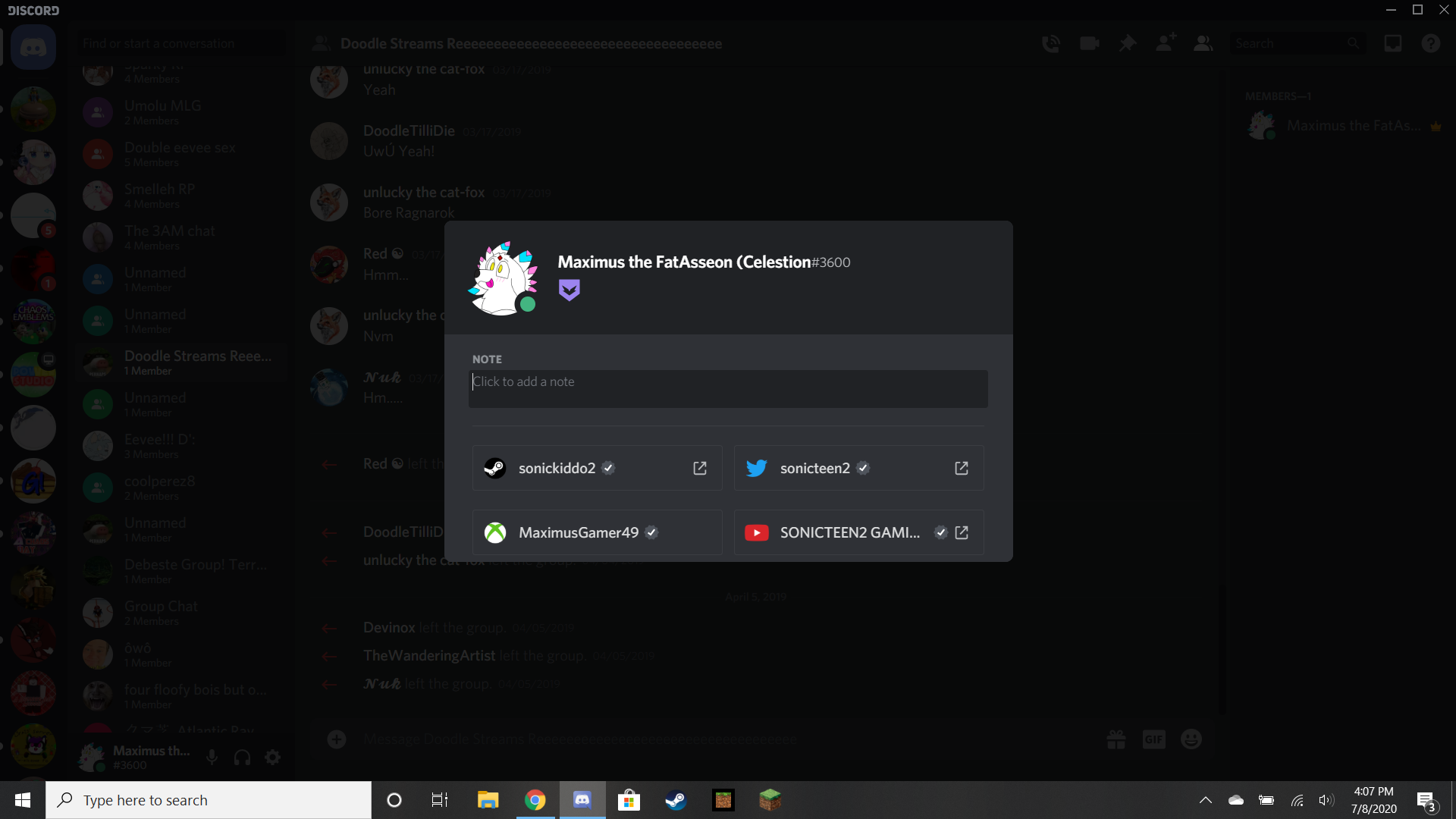The width and height of the screenshot is (1456, 819).
Task: Open Eevee!!! D': group chat
Action: 182,446
